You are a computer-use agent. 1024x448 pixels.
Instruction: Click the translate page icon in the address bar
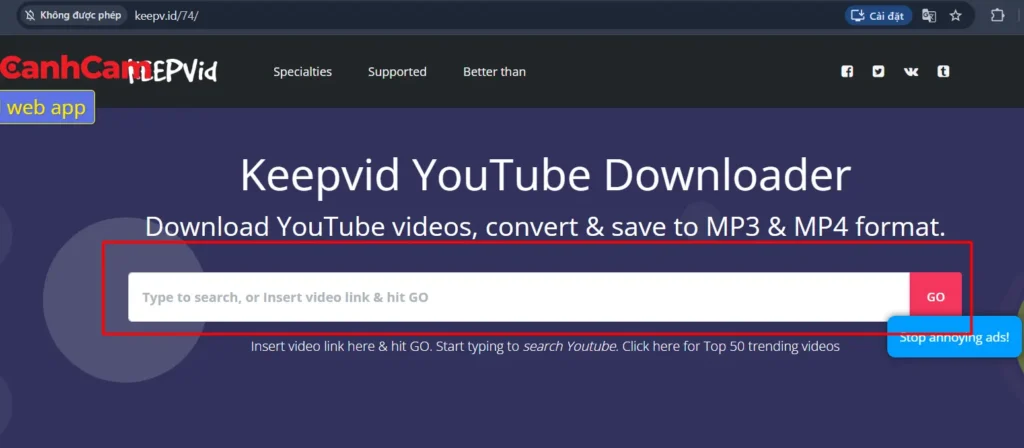[929, 16]
